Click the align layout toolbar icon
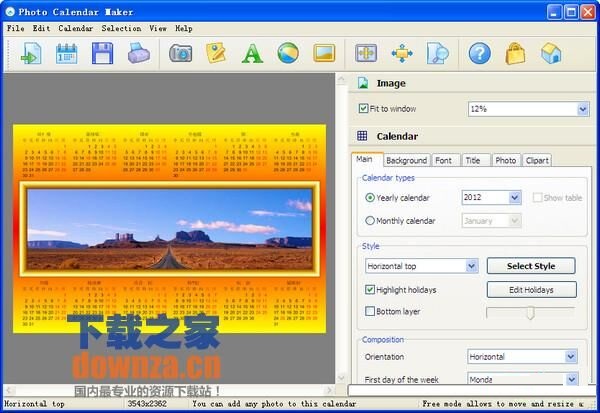The image size is (600, 413). [366, 54]
